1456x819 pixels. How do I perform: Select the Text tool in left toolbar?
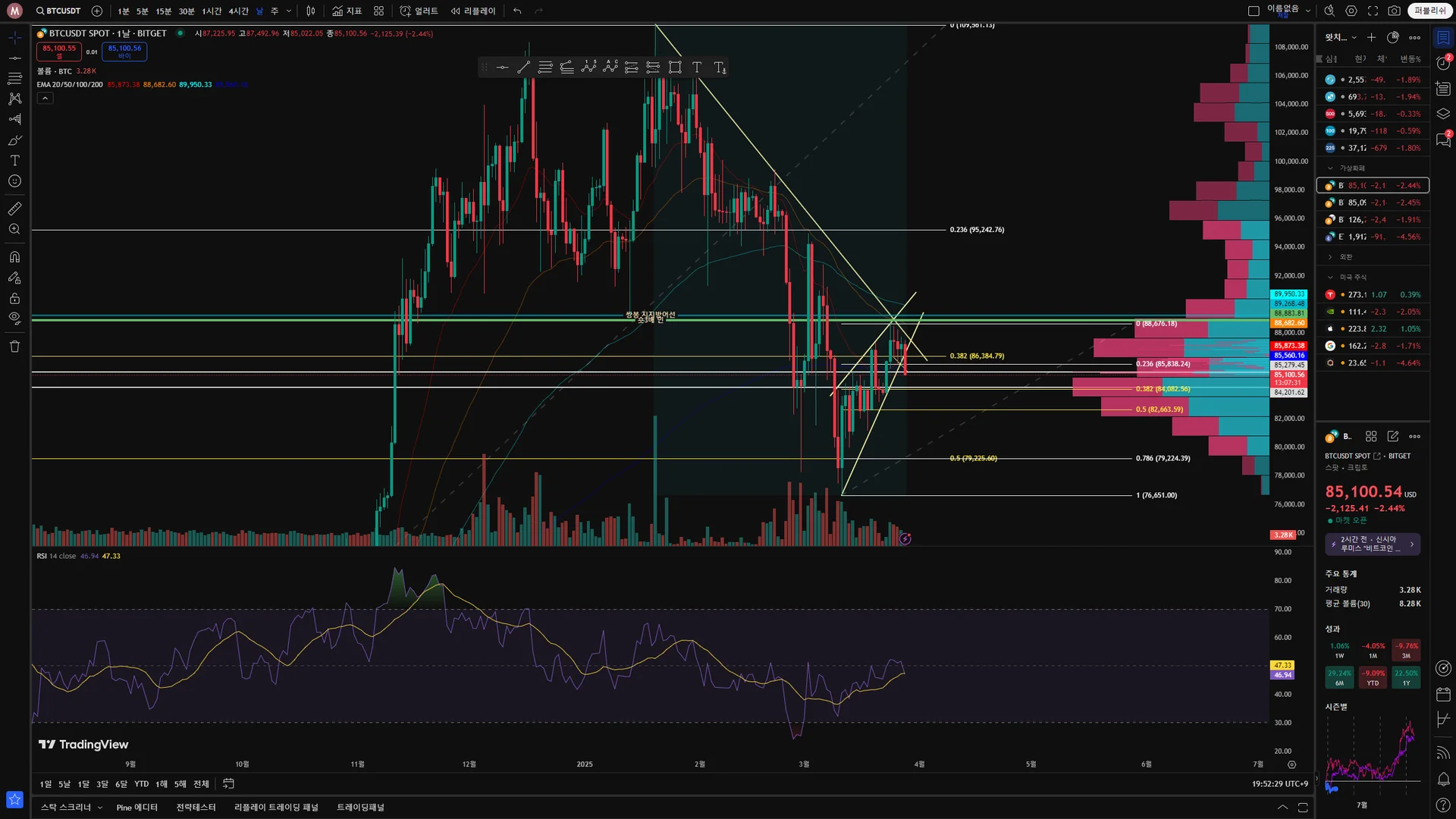(14, 161)
